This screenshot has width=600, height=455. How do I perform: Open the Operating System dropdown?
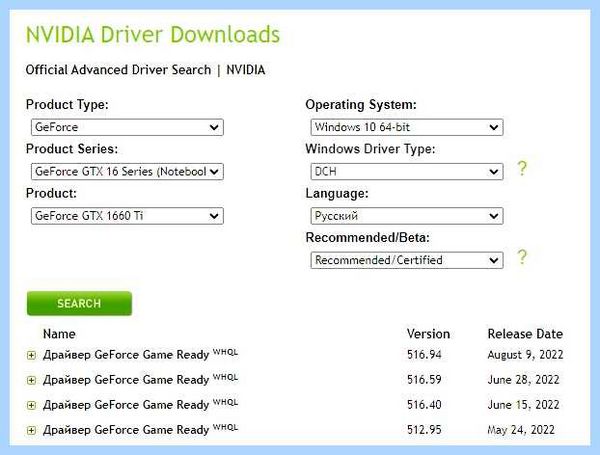click(x=407, y=127)
